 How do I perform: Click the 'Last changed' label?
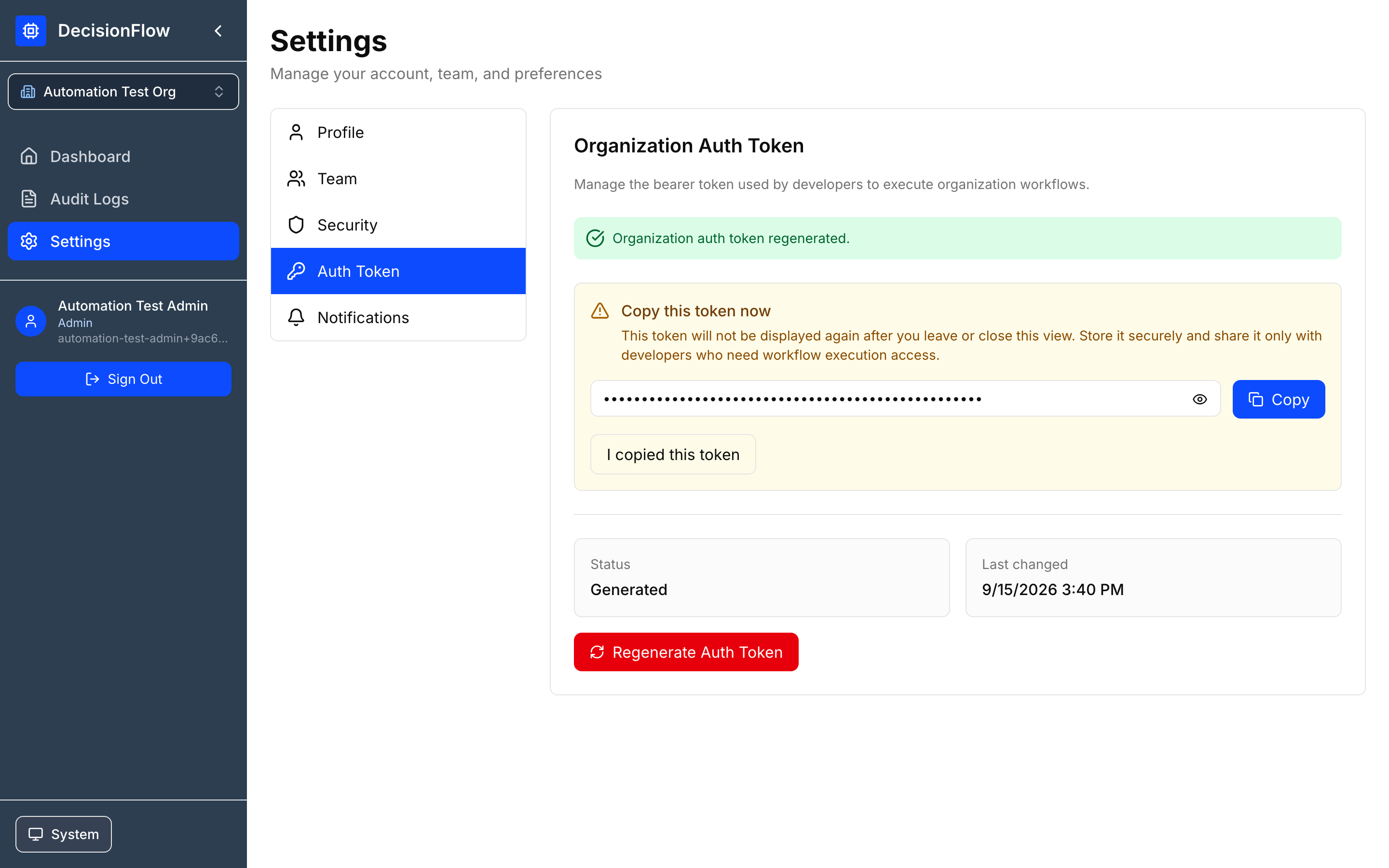point(1024,564)
